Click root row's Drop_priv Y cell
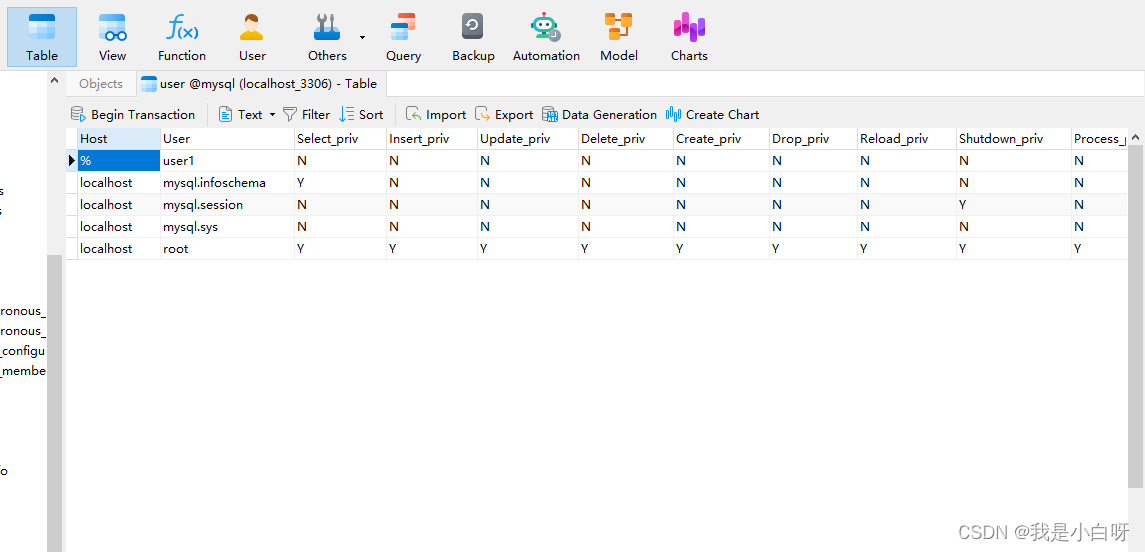Screen dimensions: 1145x552 (813, 248)
